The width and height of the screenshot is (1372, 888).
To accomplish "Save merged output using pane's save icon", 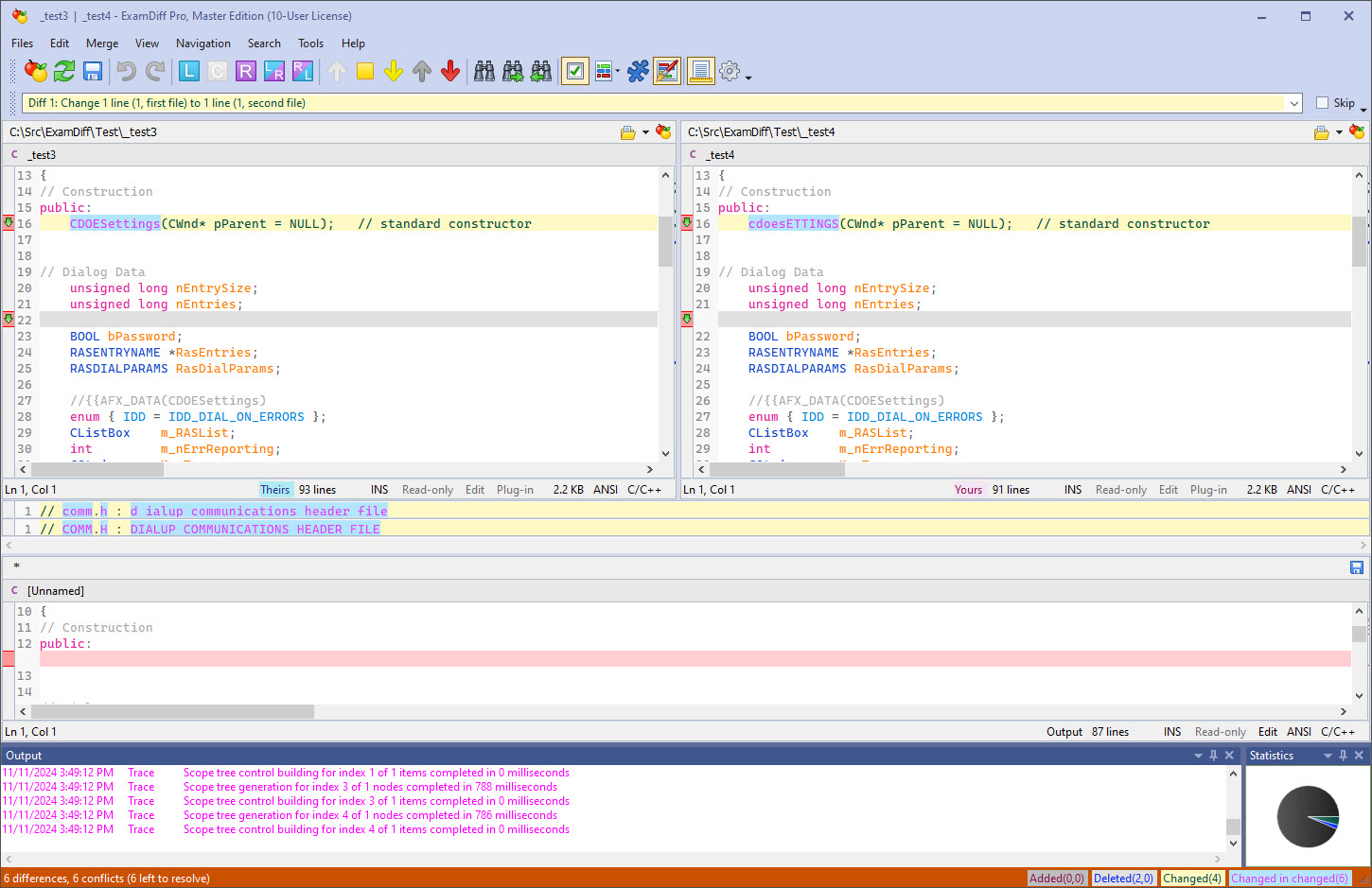I will coord(1356,567).
